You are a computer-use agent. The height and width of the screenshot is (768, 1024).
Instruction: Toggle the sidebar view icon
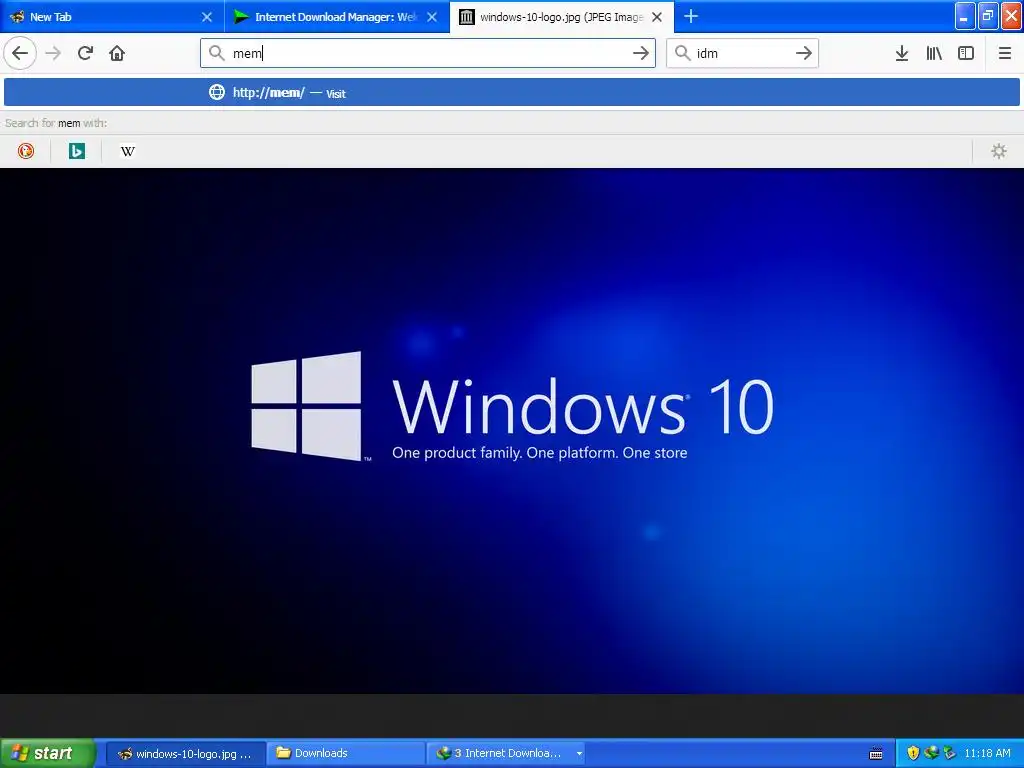tap(966, 53)
